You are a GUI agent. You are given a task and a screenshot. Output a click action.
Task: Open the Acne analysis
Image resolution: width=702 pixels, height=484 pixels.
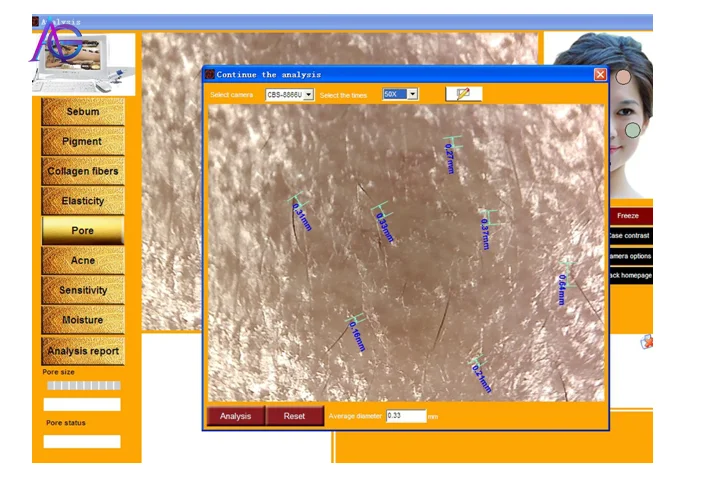[x=83, y=260]
